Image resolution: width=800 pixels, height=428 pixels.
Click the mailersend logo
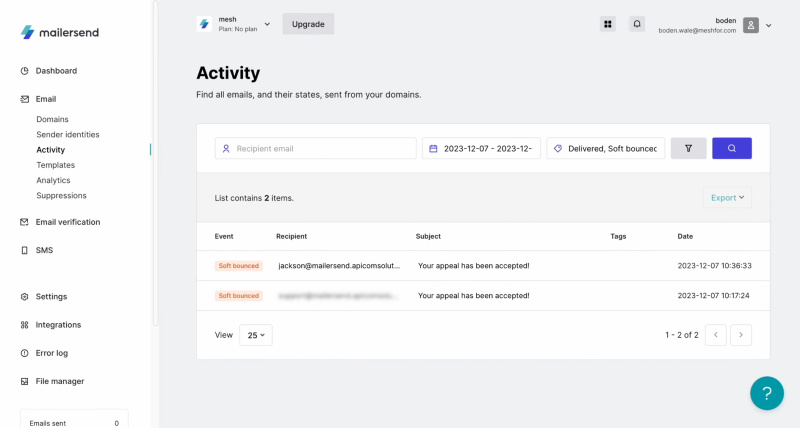point(62,32)
